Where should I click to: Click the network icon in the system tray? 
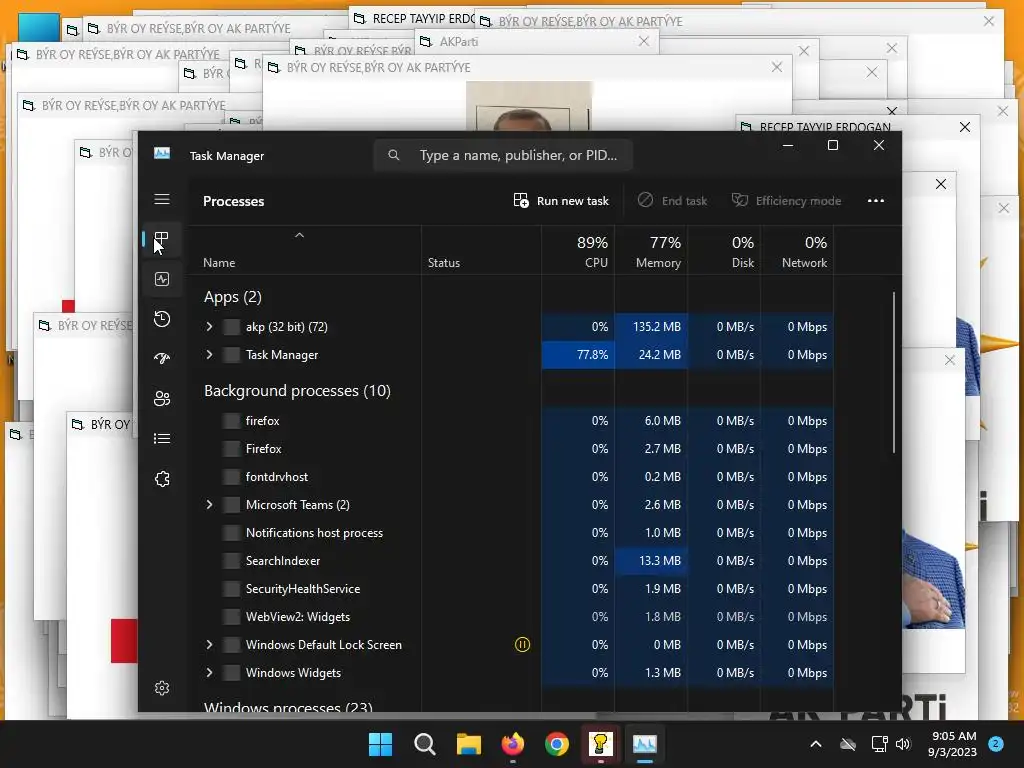[879, 744]
